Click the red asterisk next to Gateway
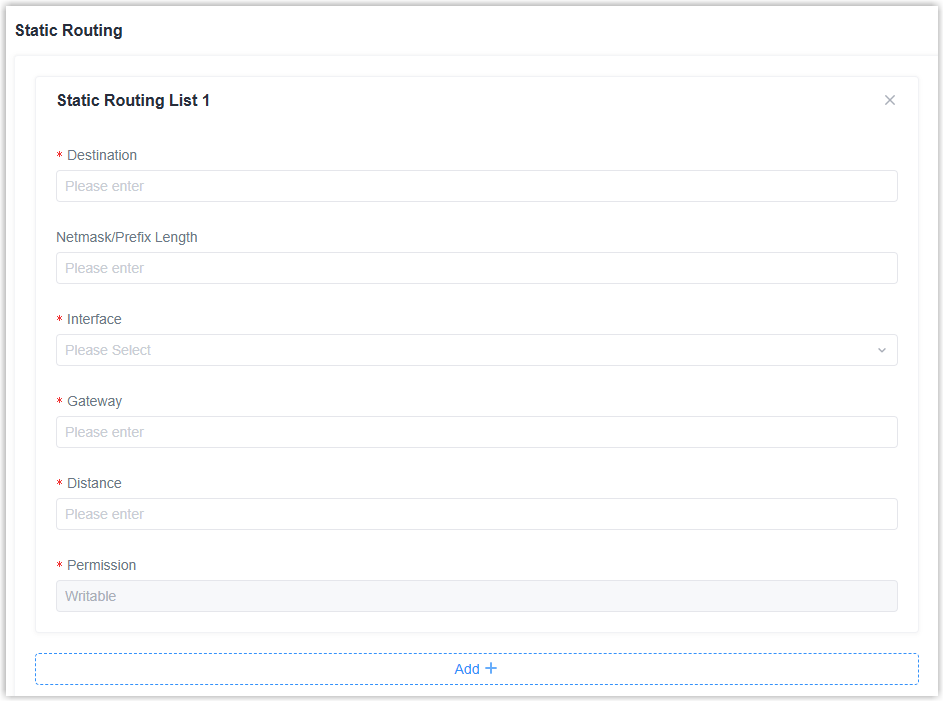The width and height of the screenshot is (944, 702). [59, 402]
